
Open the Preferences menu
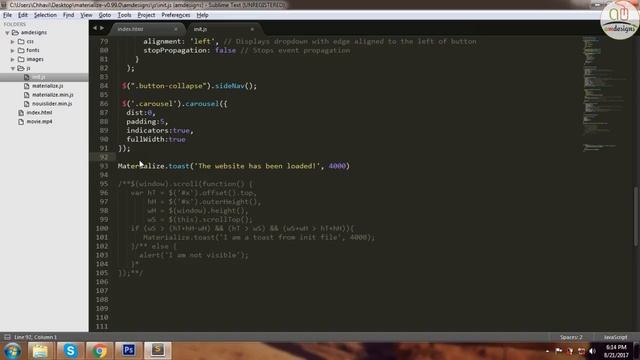[x=176, y=15]
